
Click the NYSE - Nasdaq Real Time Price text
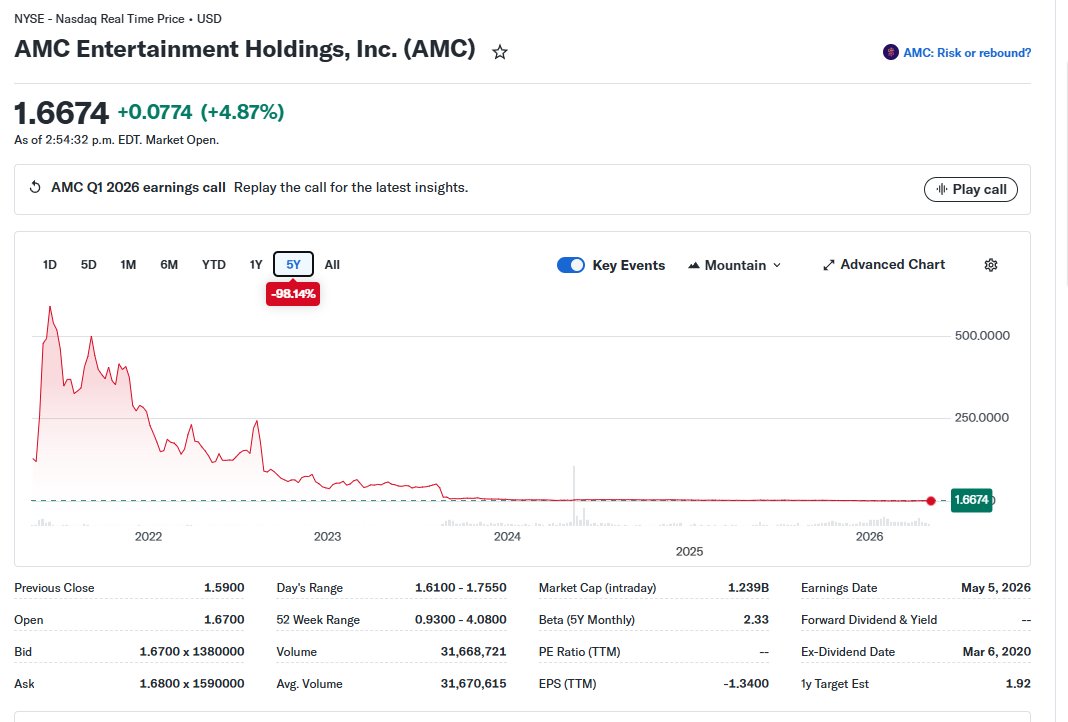click(99, 19)
